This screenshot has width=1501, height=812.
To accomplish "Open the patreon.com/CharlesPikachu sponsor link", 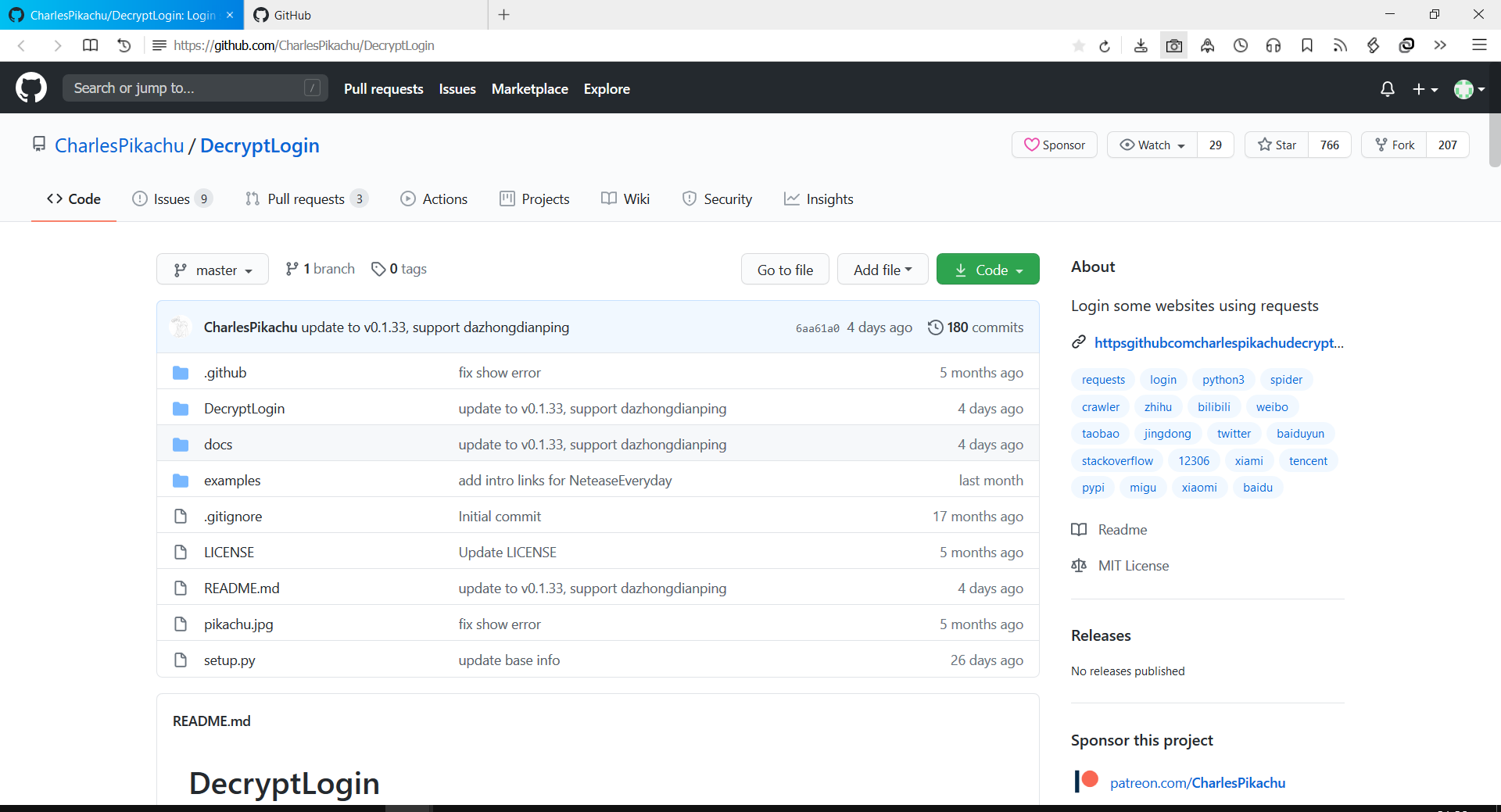I will point(1198,782).
